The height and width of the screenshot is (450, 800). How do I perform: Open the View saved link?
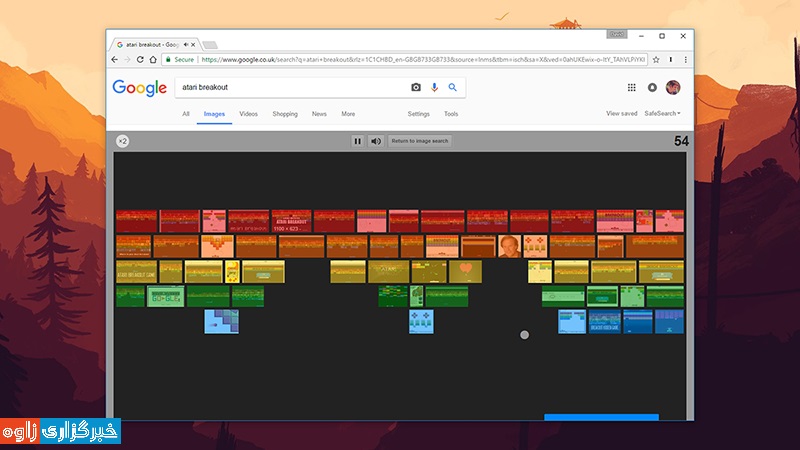pyautogui.click(x=621, y=114)
